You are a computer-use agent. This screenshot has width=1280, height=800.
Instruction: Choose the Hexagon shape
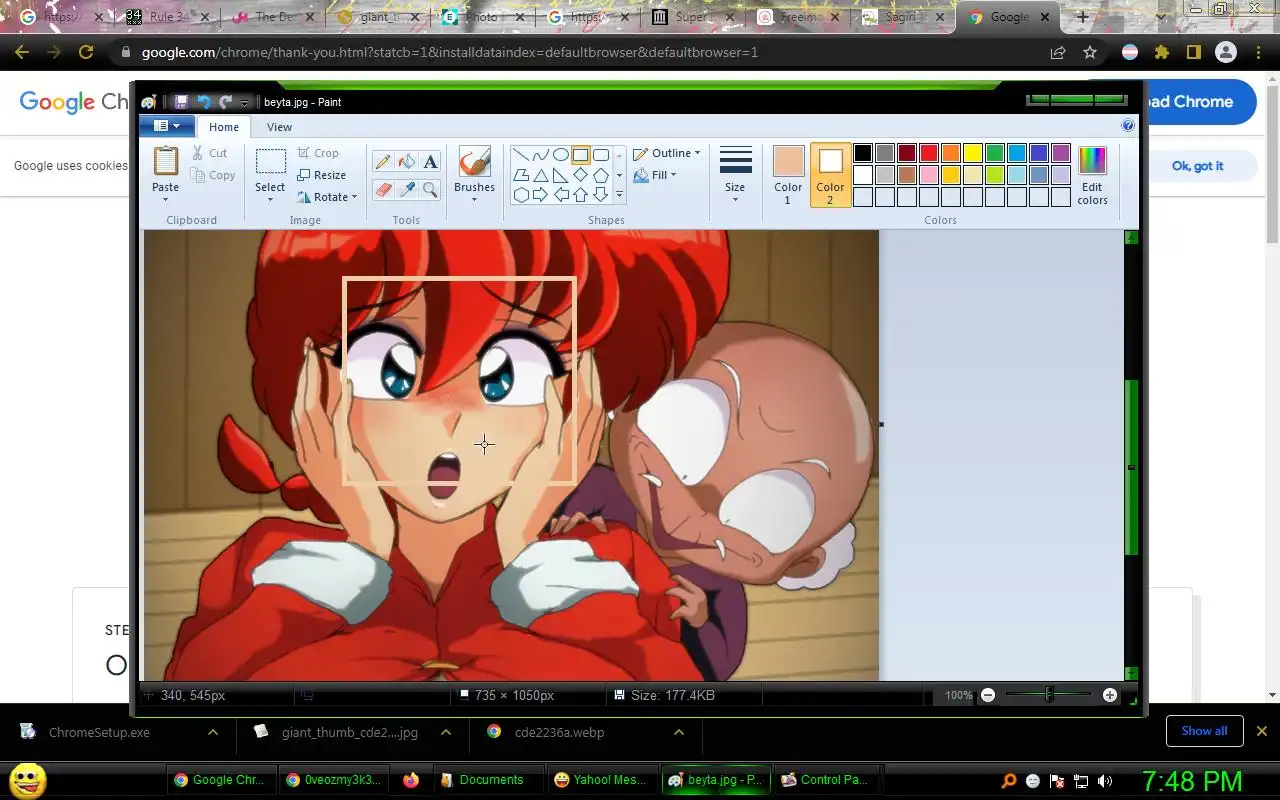pos(521,195)
